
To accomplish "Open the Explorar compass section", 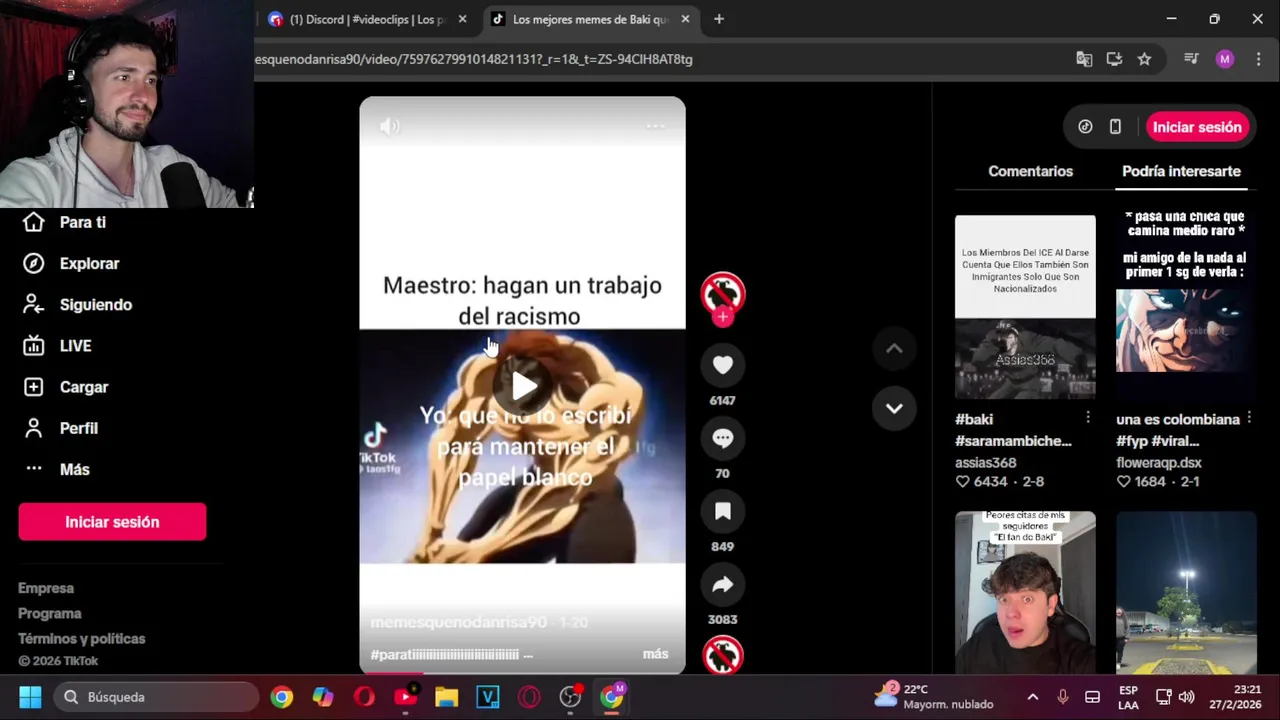I will click(70, 263).
